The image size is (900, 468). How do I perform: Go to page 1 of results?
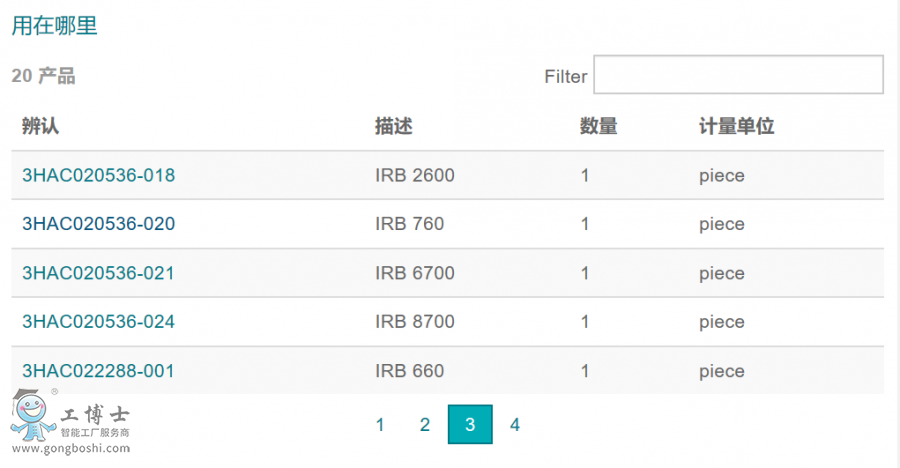[x=380, y=425]
